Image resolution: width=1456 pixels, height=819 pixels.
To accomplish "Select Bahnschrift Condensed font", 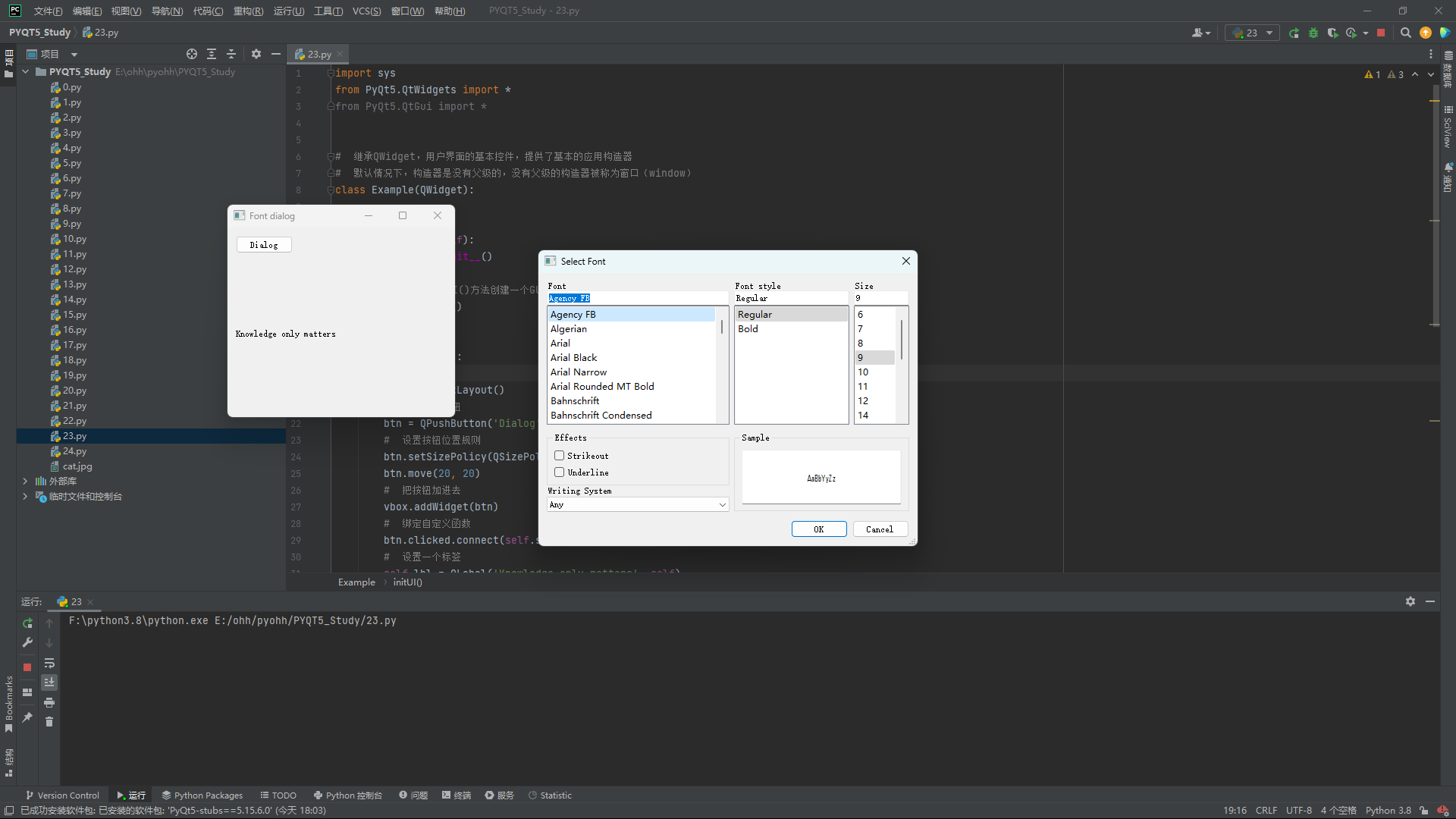I will point(632,416).
